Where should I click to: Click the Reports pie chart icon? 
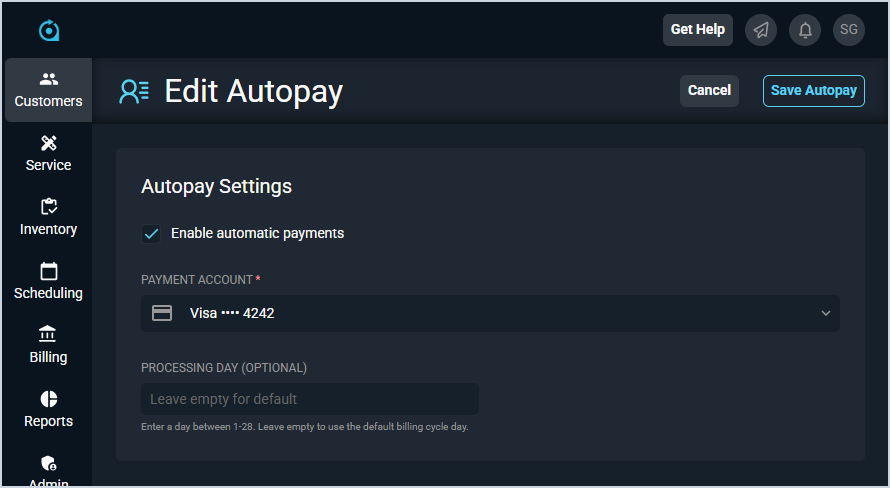[x=49, y=399]
